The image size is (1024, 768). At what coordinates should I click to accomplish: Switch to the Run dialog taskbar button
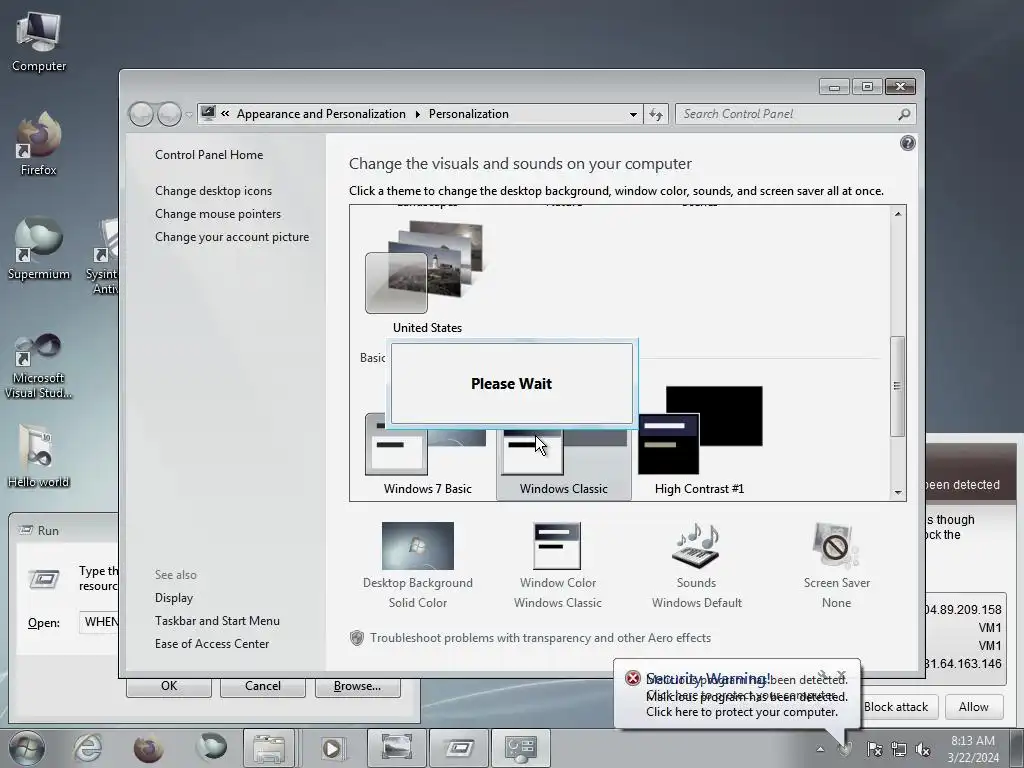tap(459, 748)
